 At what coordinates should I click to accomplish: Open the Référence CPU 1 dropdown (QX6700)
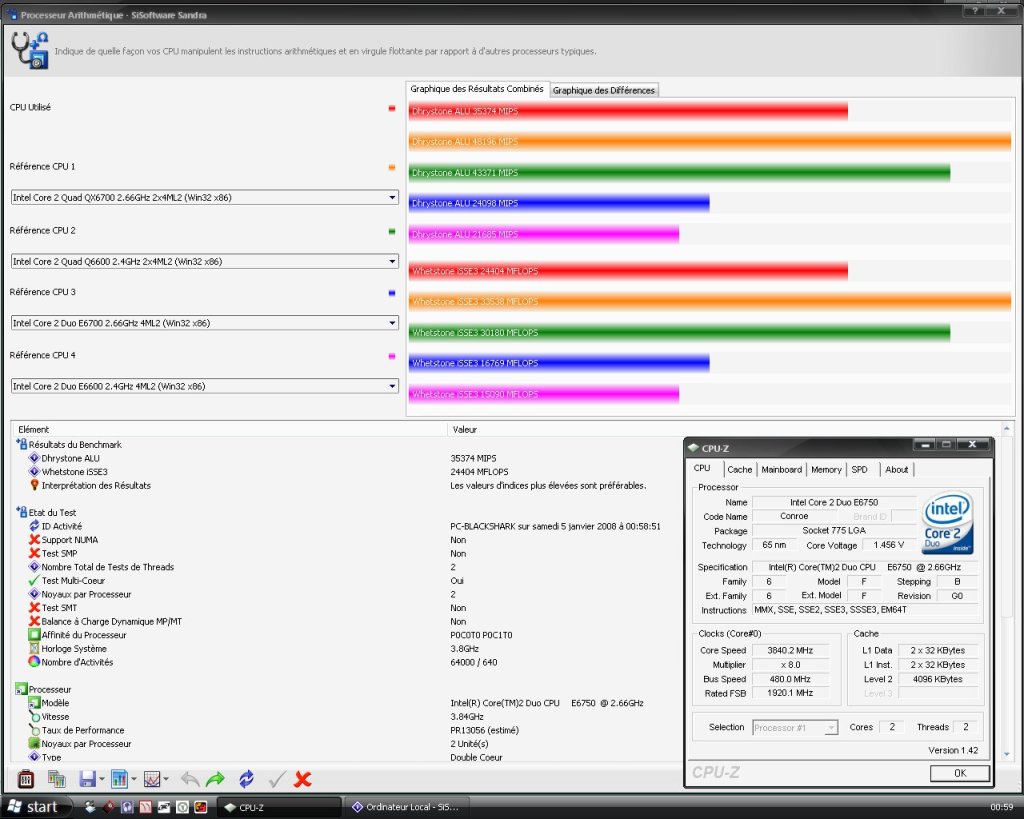[205, 197]
